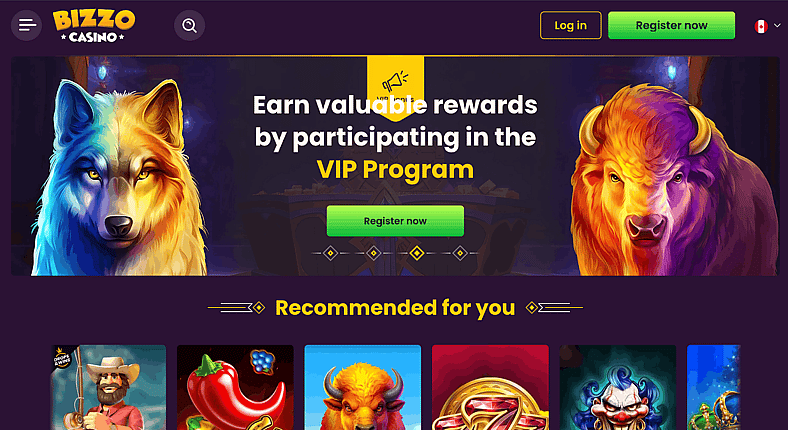
Task: Go to the second banner slide dot
Action: click(x=373, y=253)
